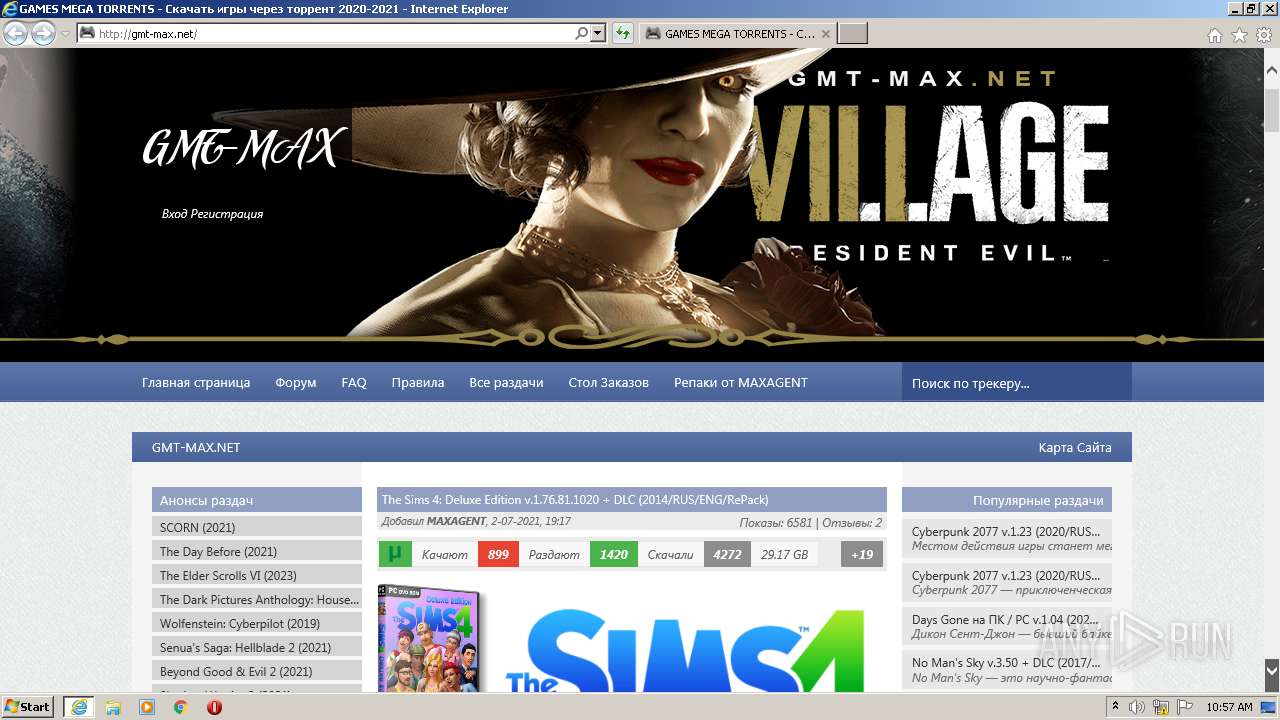Open Senua's Saga: Hellblade 2 announcement
Viewport: 1280px width, 720px height.
point(257,647)
